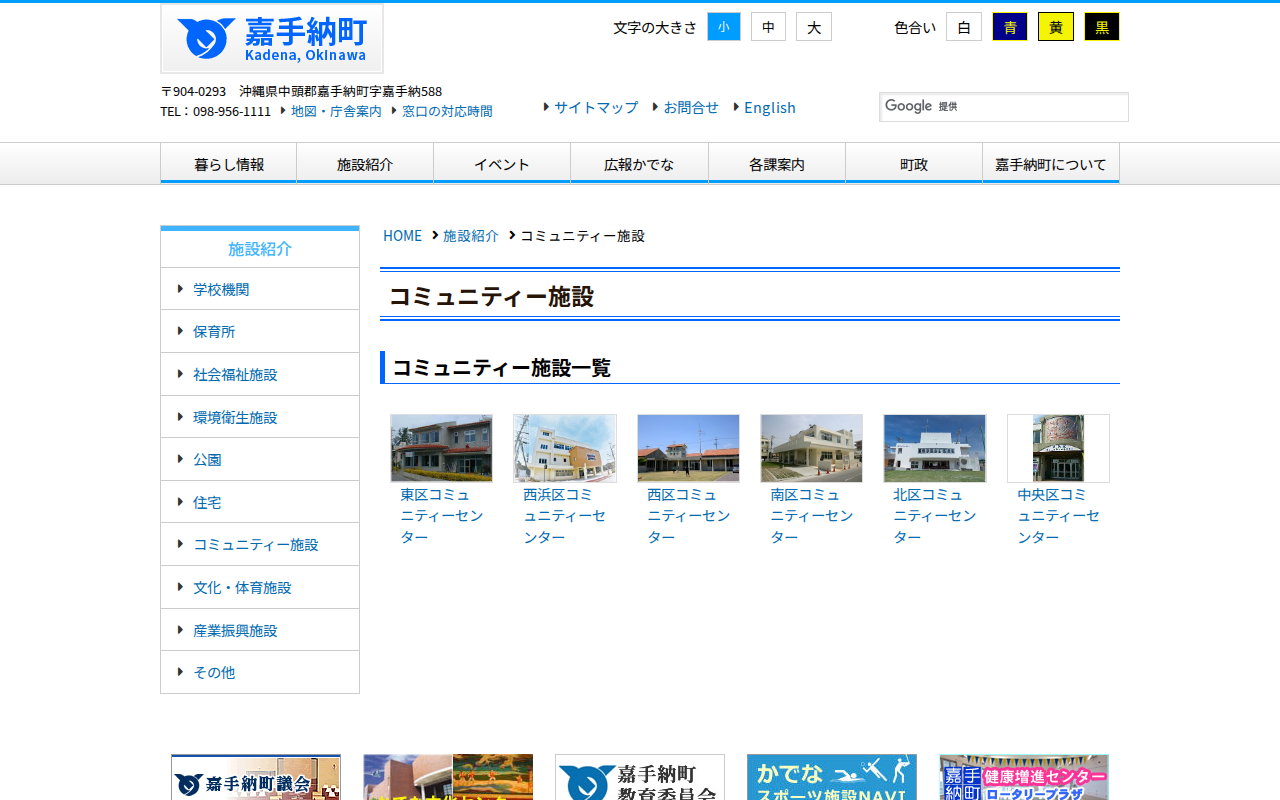Open the イベント menu
The image size is (1280, 800).
502,162
